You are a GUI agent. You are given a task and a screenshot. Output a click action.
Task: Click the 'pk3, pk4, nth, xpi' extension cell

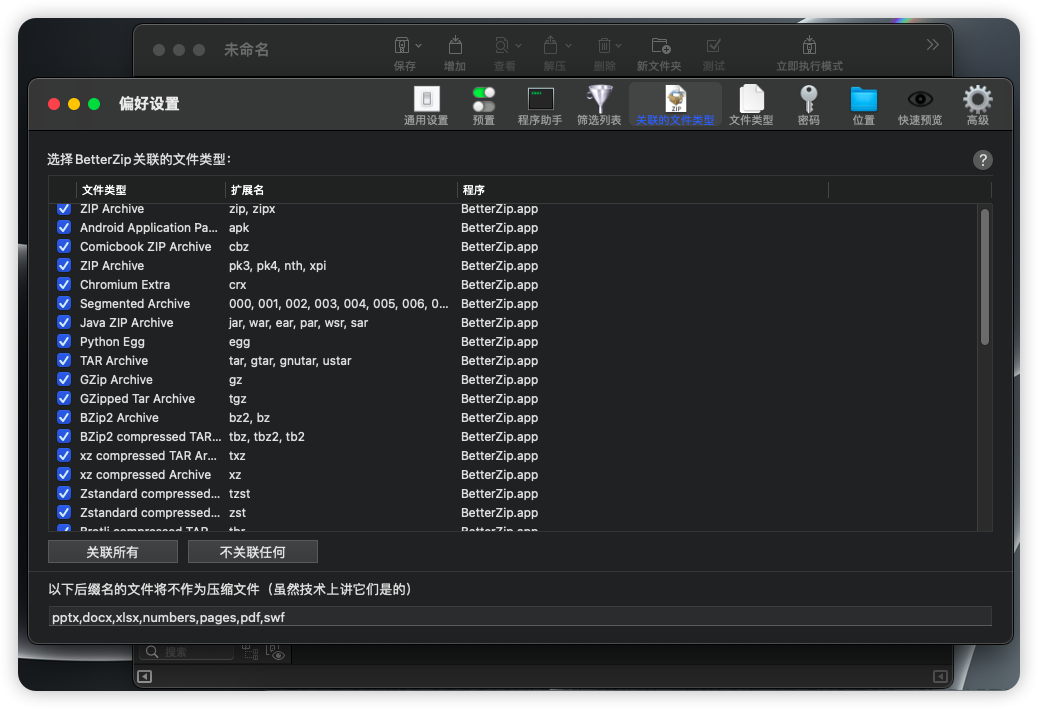(x=277, y=265)
